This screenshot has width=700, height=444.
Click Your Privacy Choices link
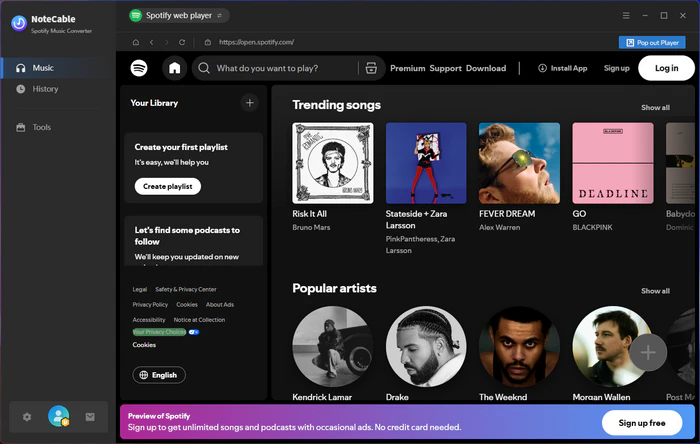pyautogui.click(x=159, y=332)
